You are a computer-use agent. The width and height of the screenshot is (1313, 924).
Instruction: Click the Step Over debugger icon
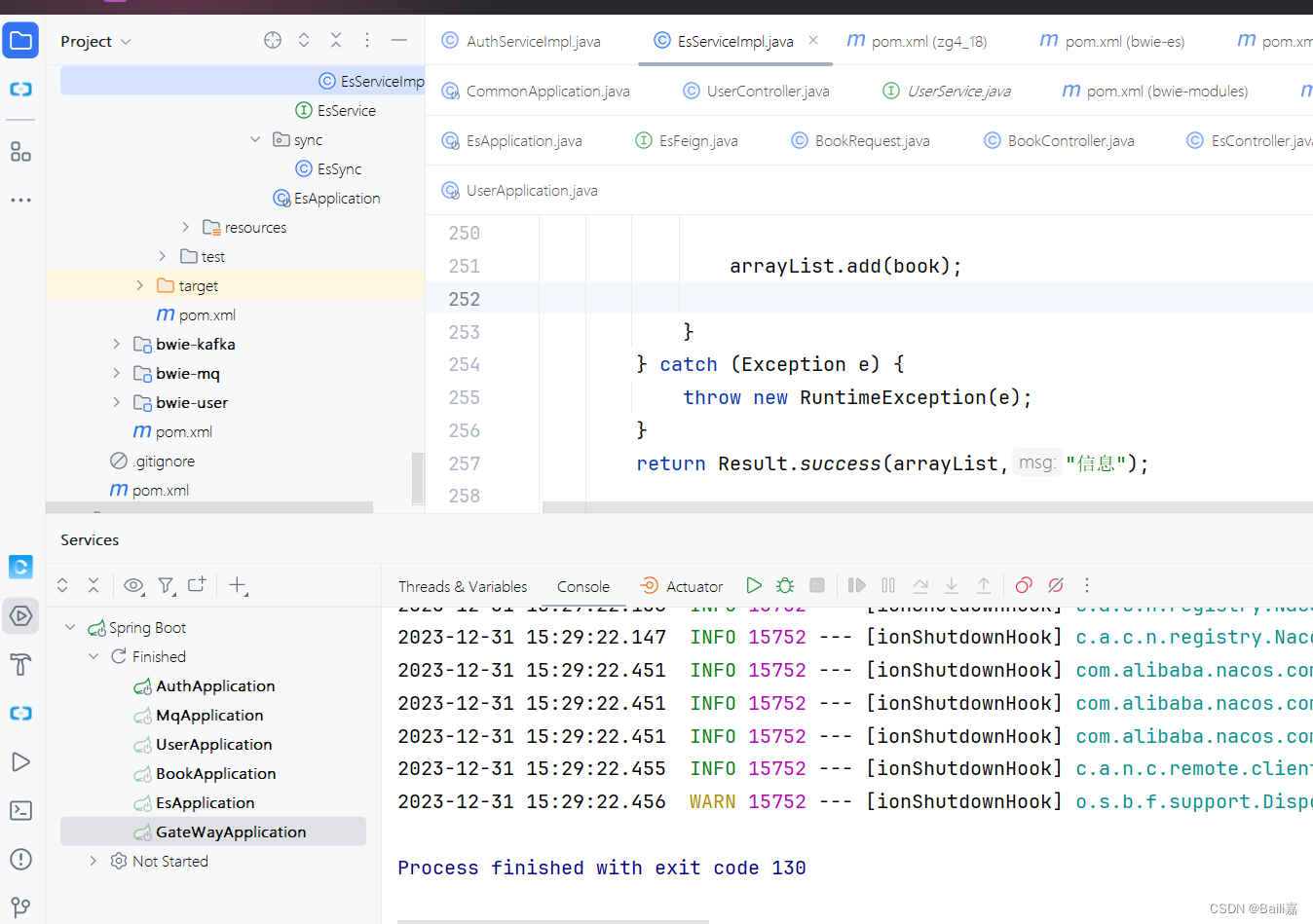856,585
